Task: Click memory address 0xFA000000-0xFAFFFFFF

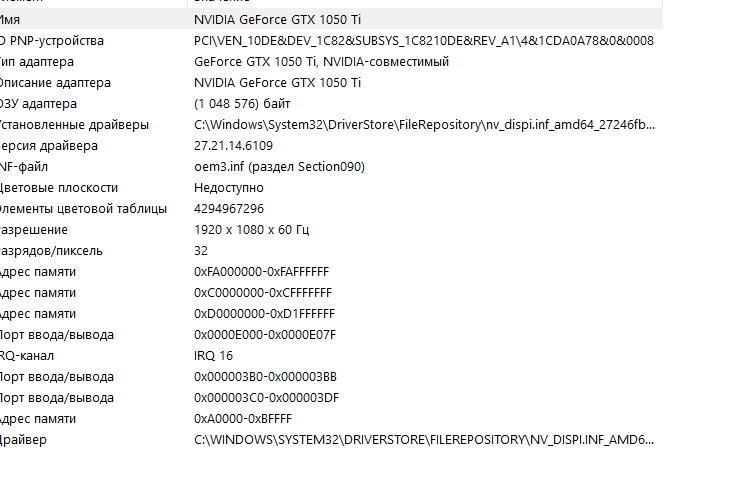Action: tap(261, 272)
